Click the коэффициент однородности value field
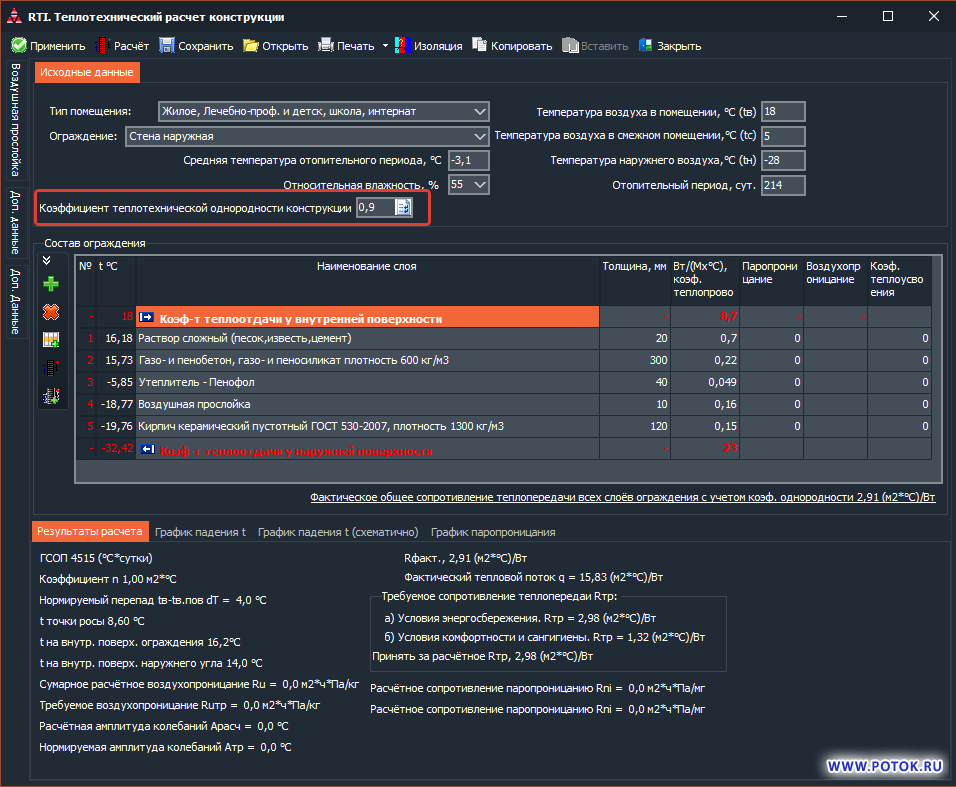The height and width of the screenshot is (787, 956). [x=376, y=207]
